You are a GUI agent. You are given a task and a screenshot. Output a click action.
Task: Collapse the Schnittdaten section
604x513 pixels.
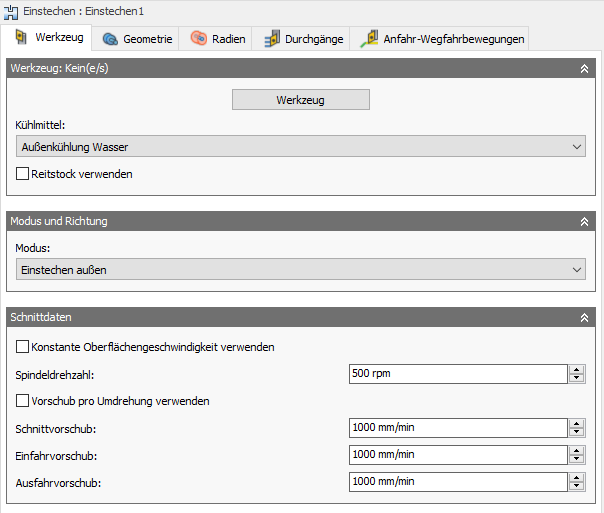pos(584,317)
